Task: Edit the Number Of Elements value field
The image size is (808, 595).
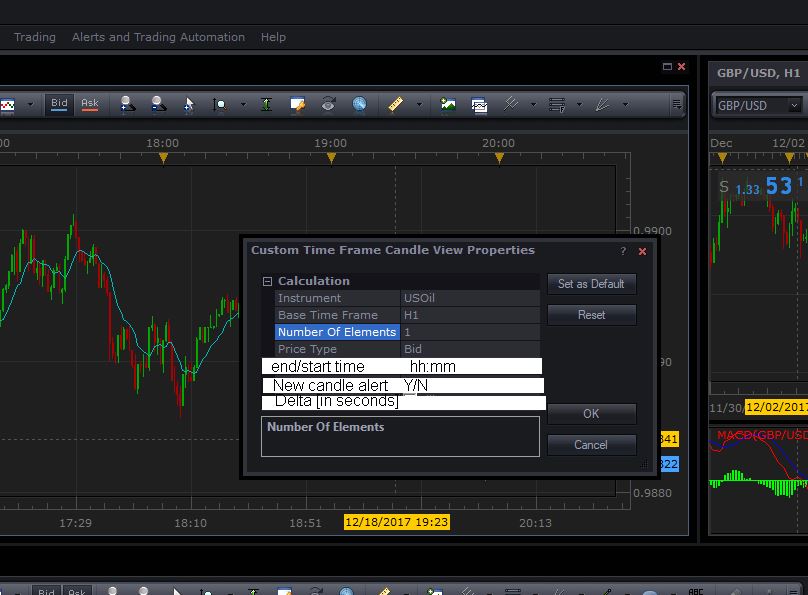Action: coord(470,332)
